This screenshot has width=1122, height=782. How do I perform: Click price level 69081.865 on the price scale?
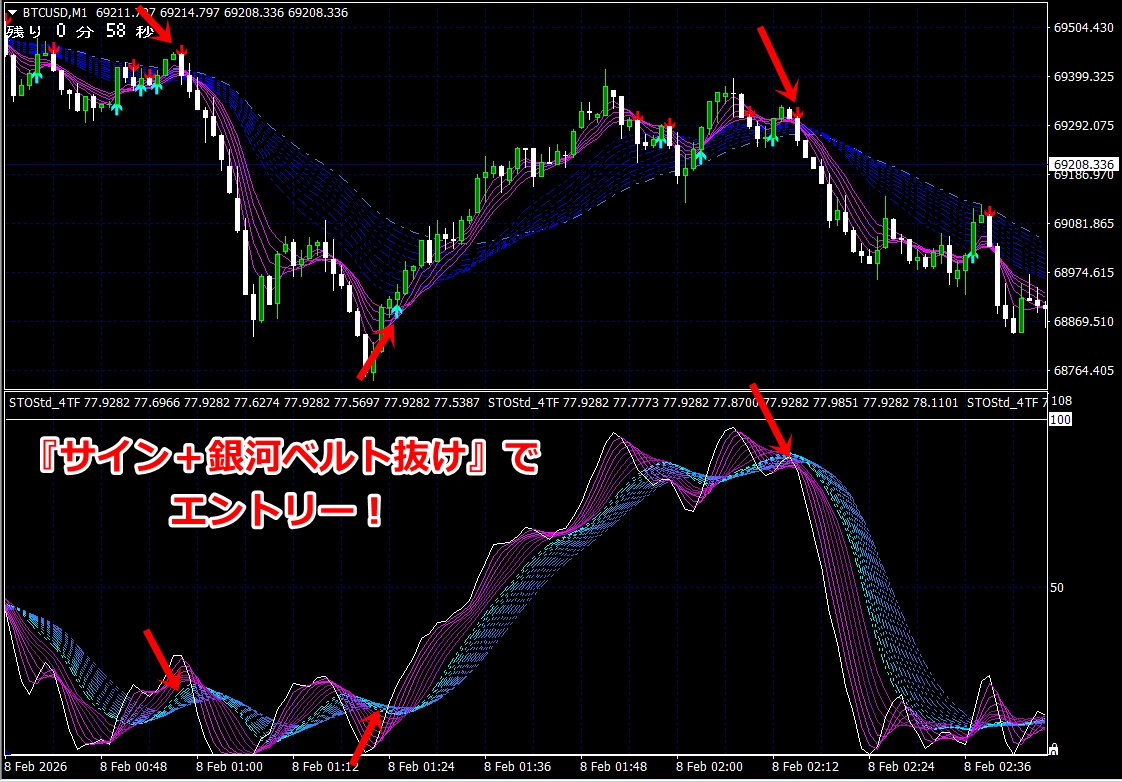[1083, 224]
